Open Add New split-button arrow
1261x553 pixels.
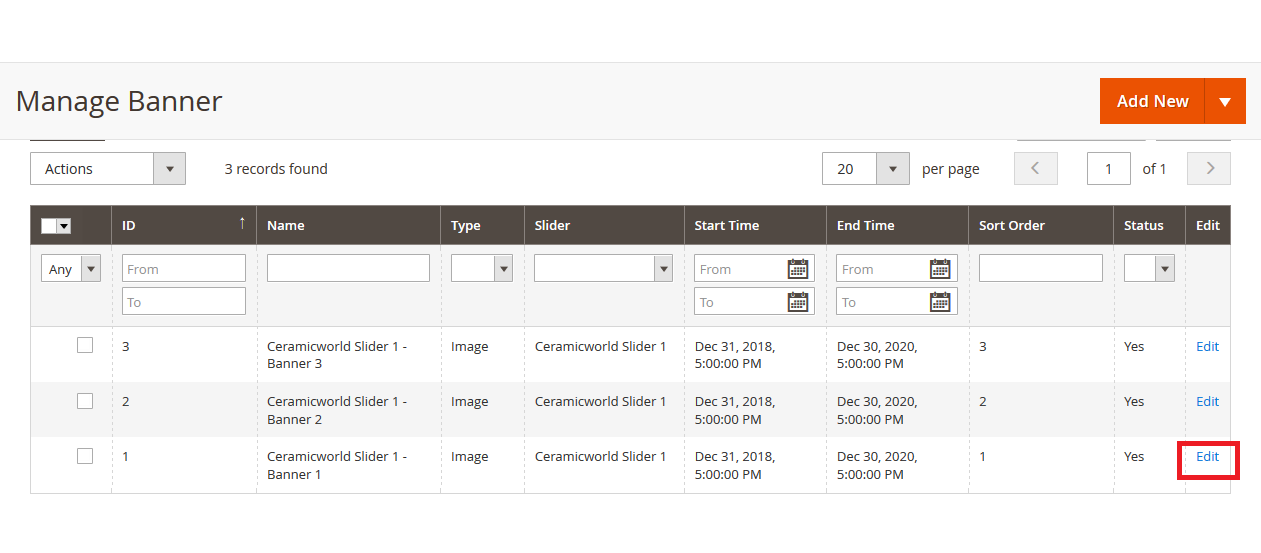[1225, 101]
